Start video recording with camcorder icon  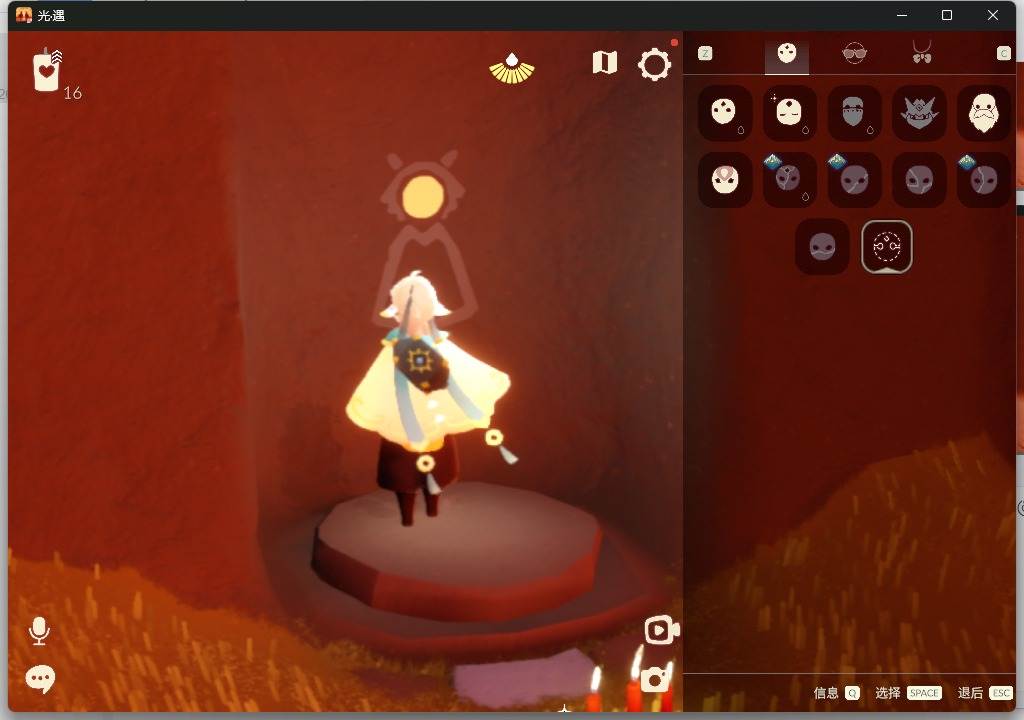pos(661,630)
